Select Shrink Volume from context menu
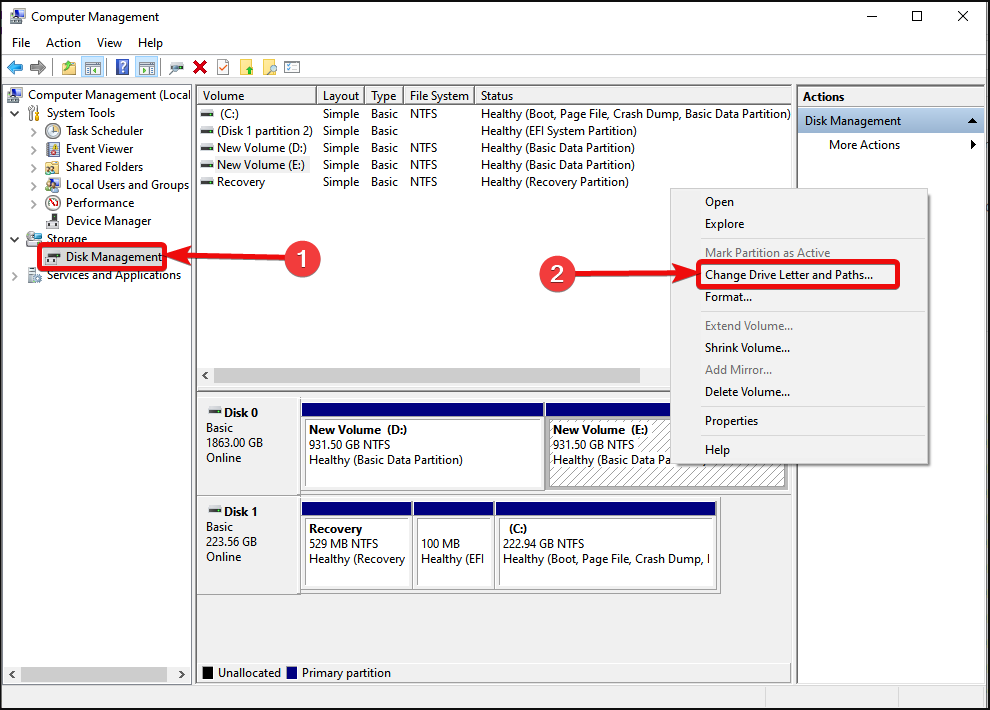 (747, 348)
